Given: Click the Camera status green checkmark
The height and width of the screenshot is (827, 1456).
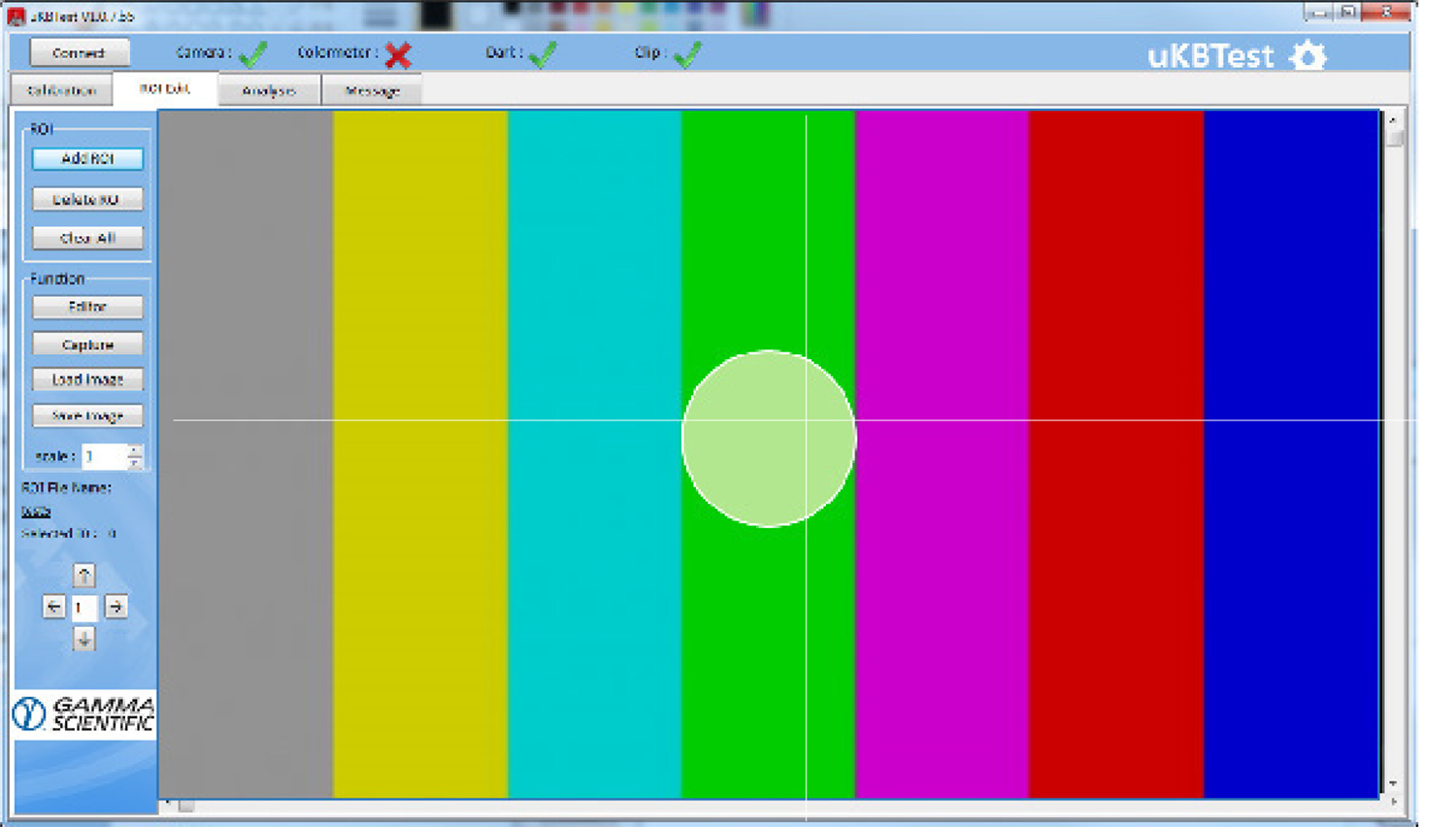Looking at the screenshot, I should (252, 54).
